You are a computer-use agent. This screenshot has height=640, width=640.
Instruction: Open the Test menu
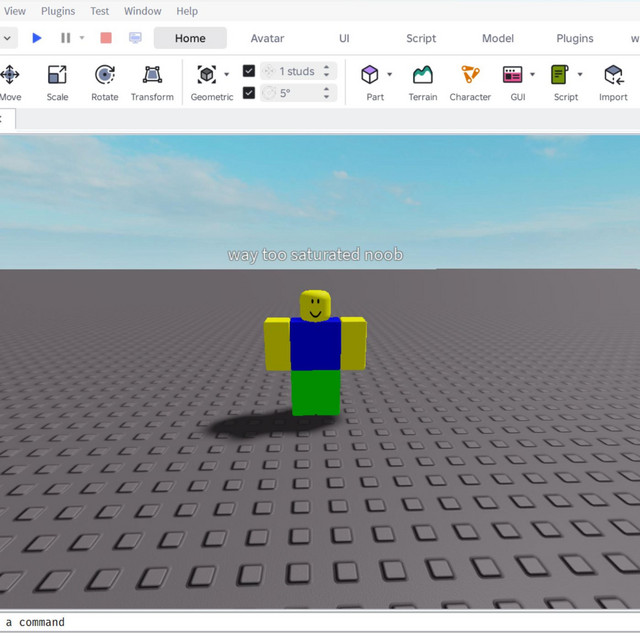pos(100,11)
